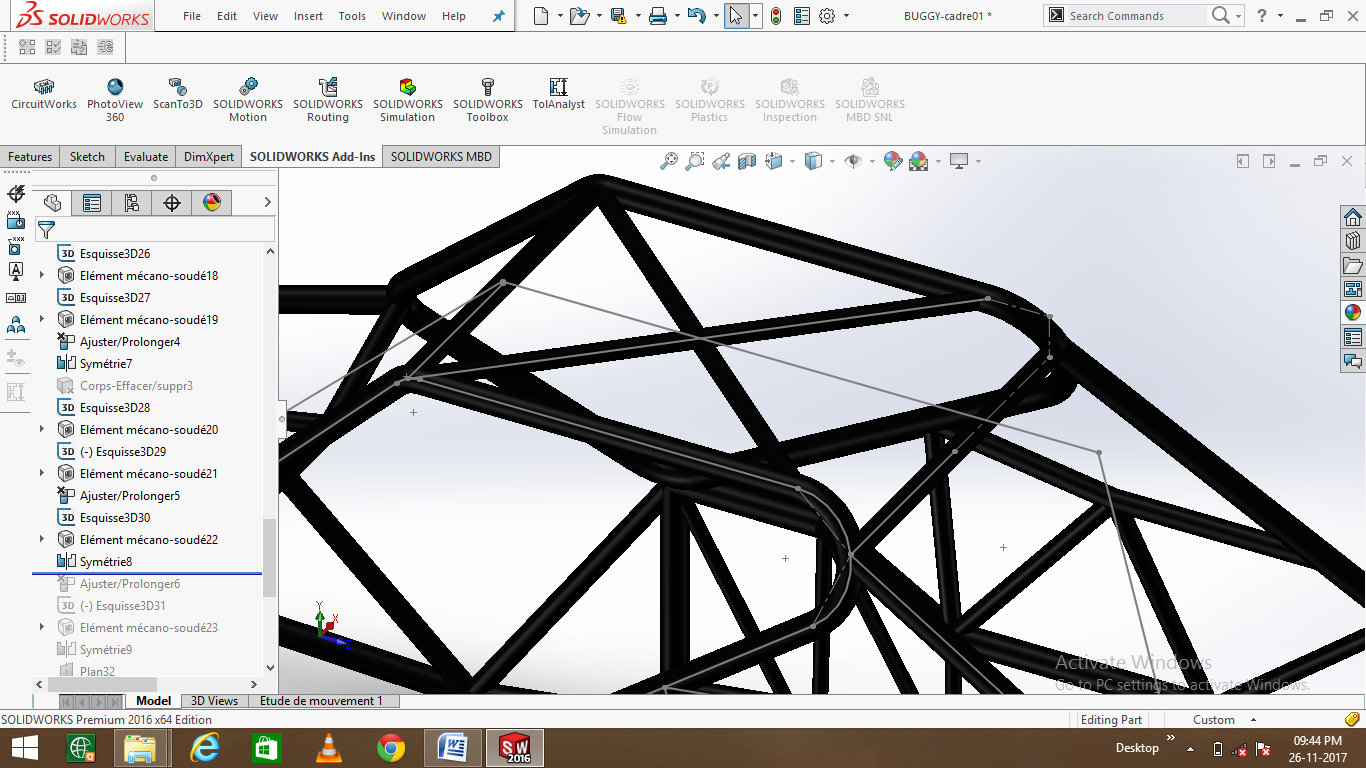This screenshot has width=1366, height=768.
Task: Open the Edit Appearance tool
Action: tap(893, 160)
